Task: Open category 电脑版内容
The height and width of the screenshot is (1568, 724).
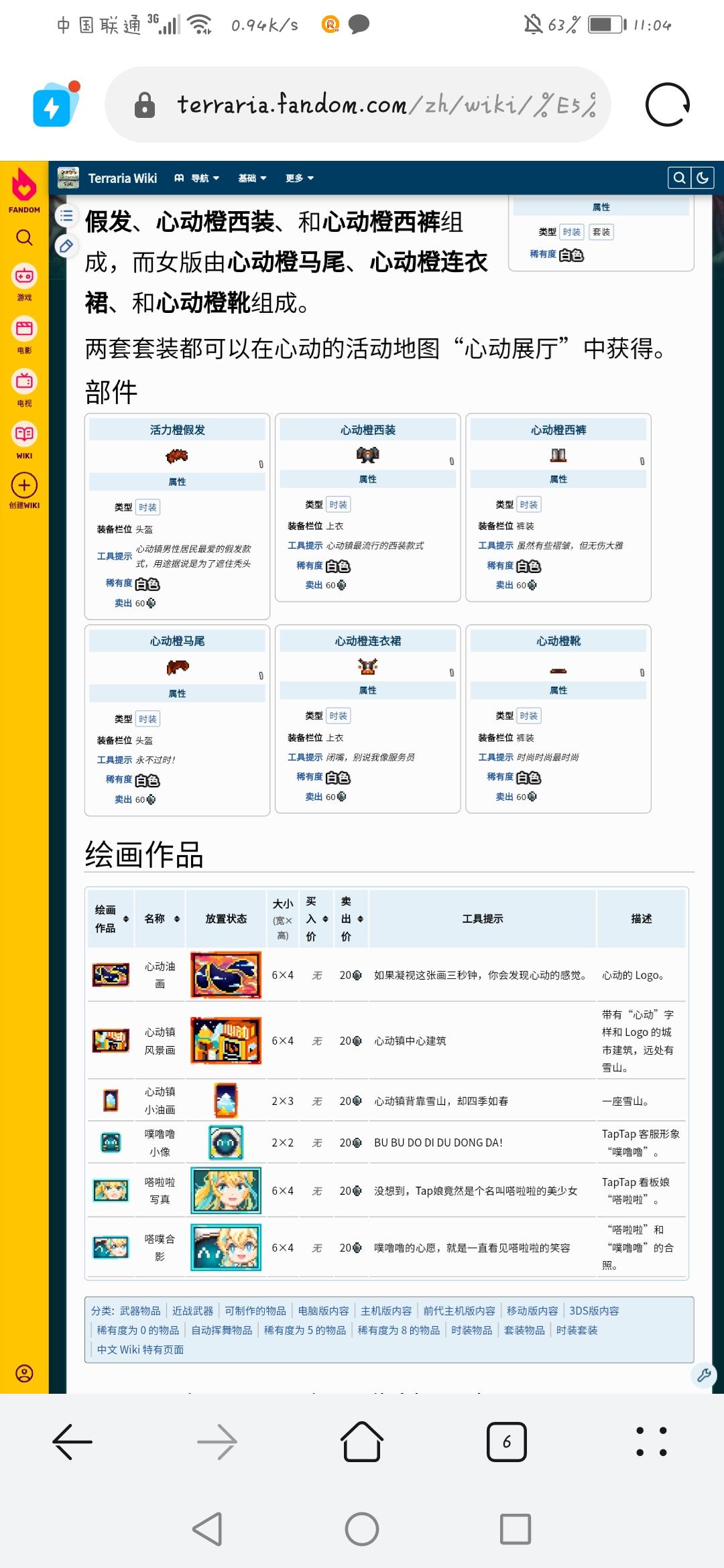Action: 323,1311
